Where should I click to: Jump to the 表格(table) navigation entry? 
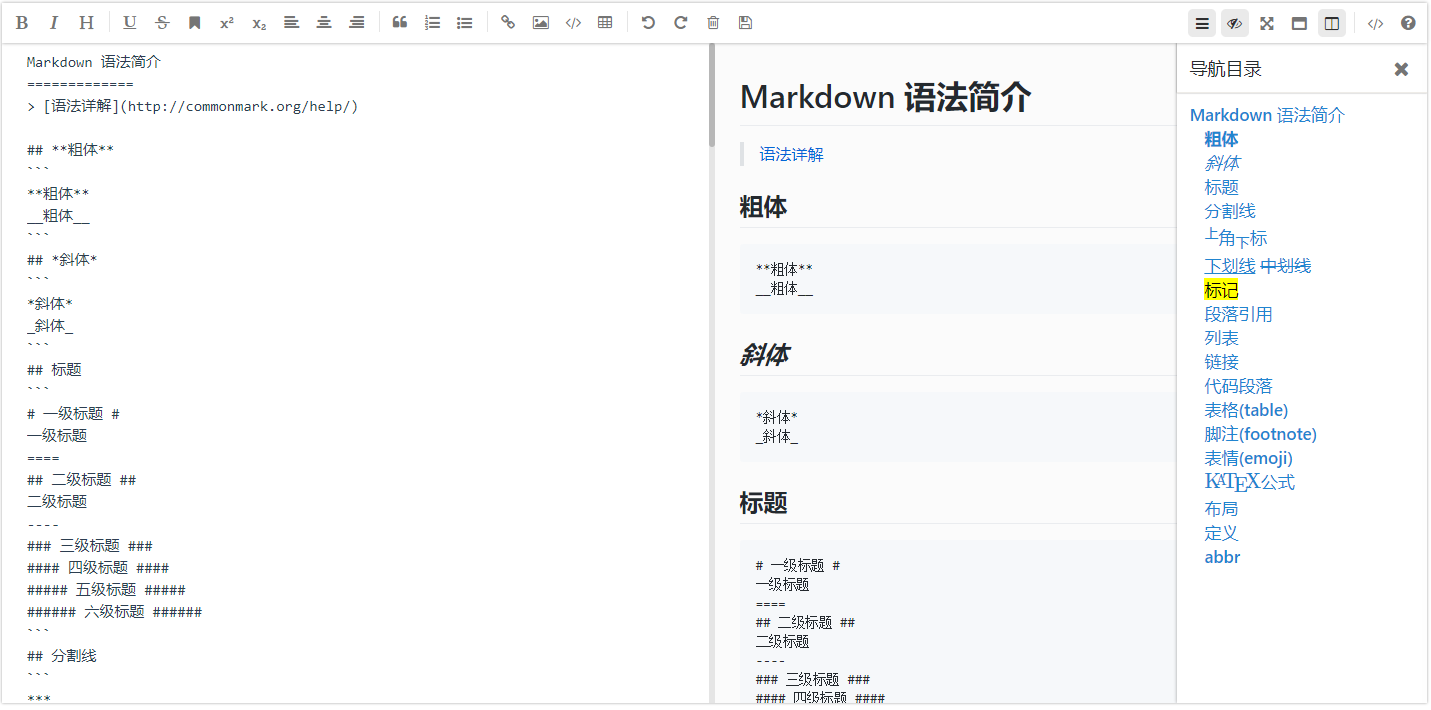coord(1246,410)
